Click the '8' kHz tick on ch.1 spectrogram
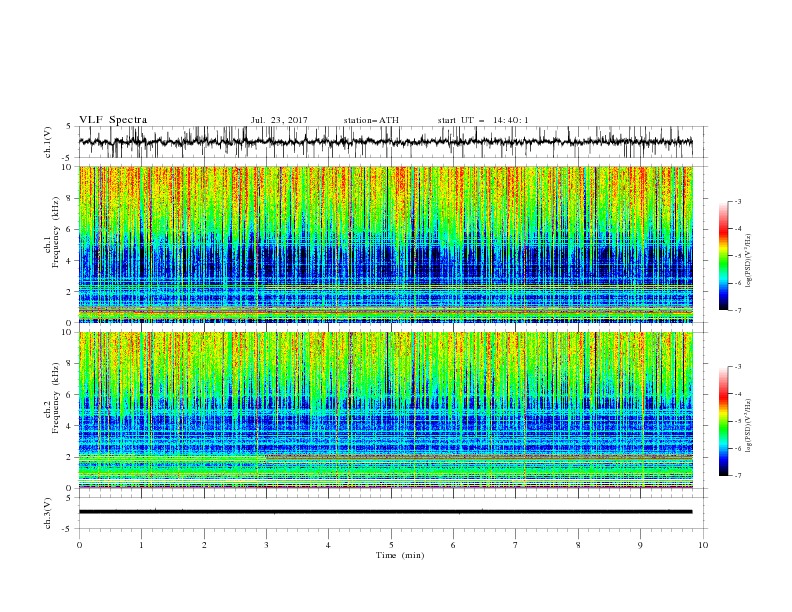 (x=70, y=198)
